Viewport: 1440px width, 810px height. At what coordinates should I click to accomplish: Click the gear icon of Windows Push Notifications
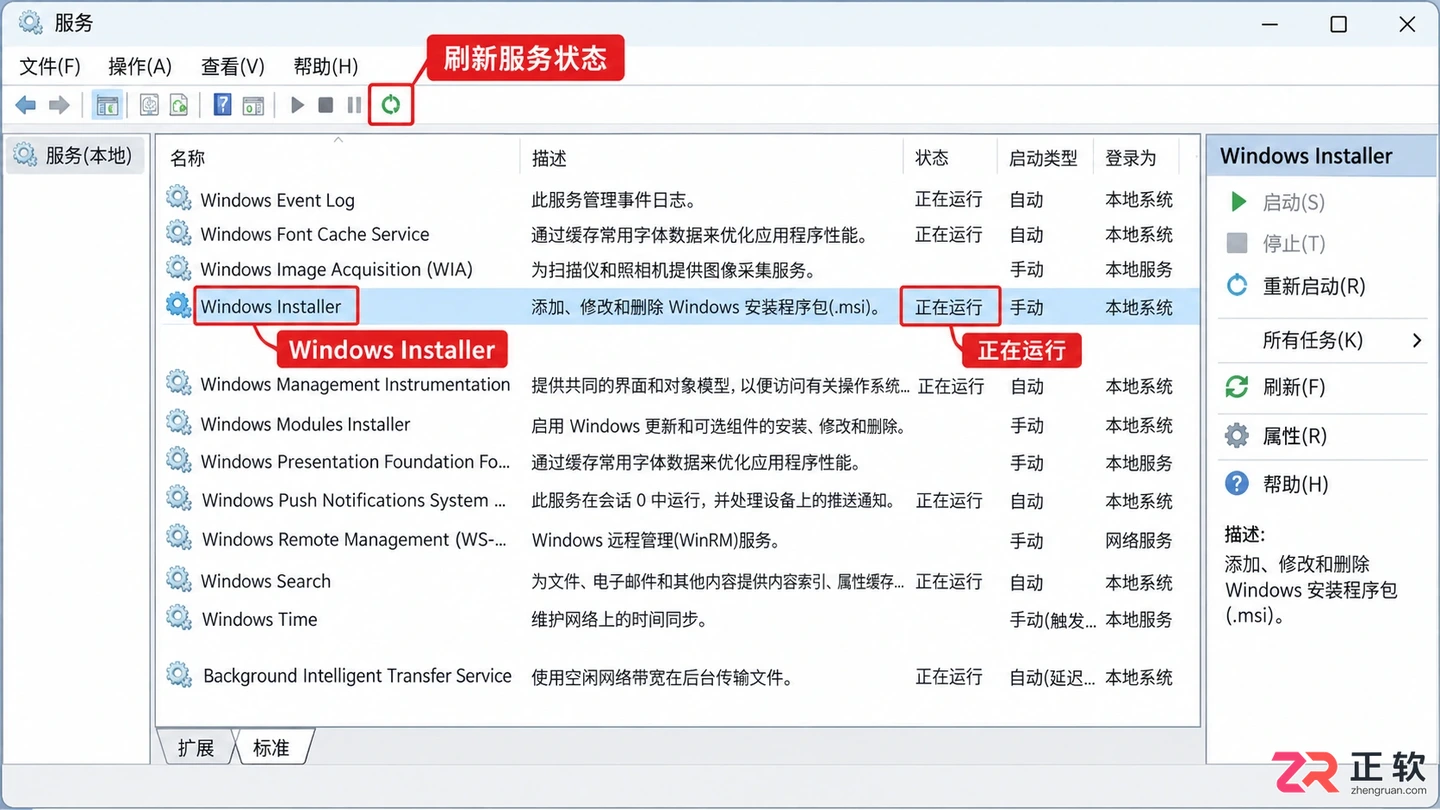(x=179, y=499)
